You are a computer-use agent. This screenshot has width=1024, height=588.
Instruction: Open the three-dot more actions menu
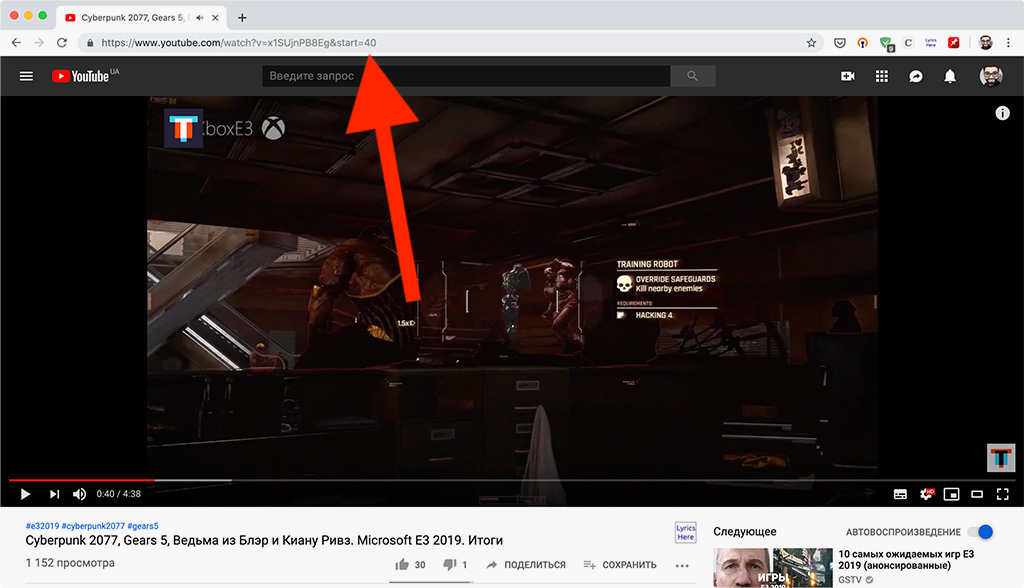(682, 565)
